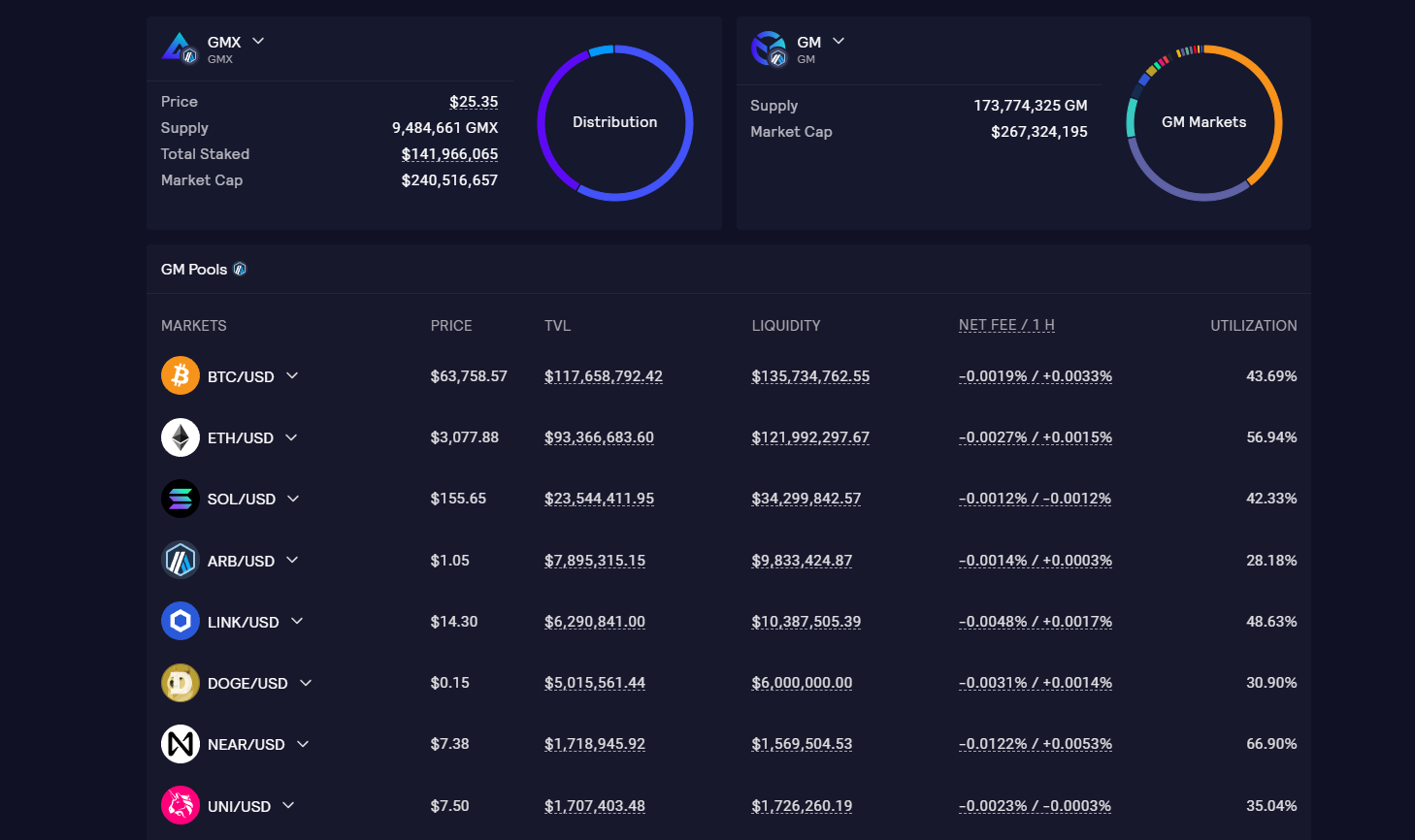Click the Arbitrum icon beside GM Pools
Screen dimensions: 1415x840
(x=240, y=270)
